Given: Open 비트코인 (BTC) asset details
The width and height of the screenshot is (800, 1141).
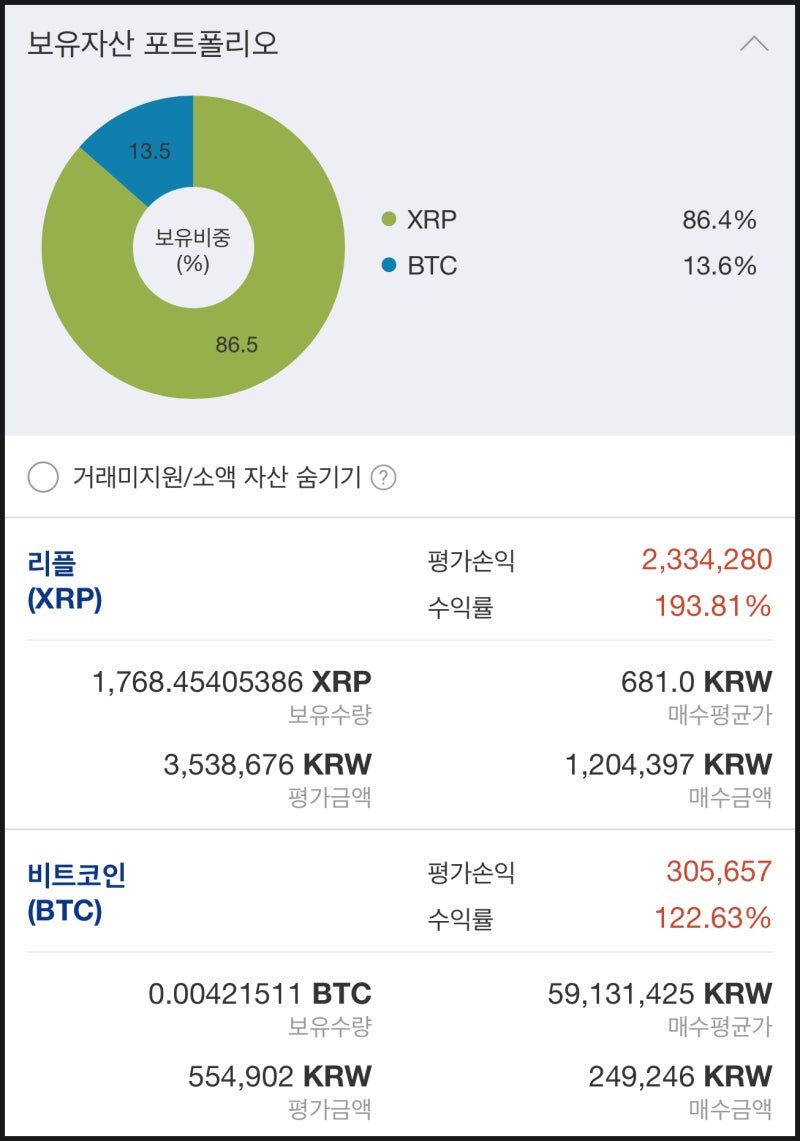Looking at the screenshot, I should (x=76, y=893).
